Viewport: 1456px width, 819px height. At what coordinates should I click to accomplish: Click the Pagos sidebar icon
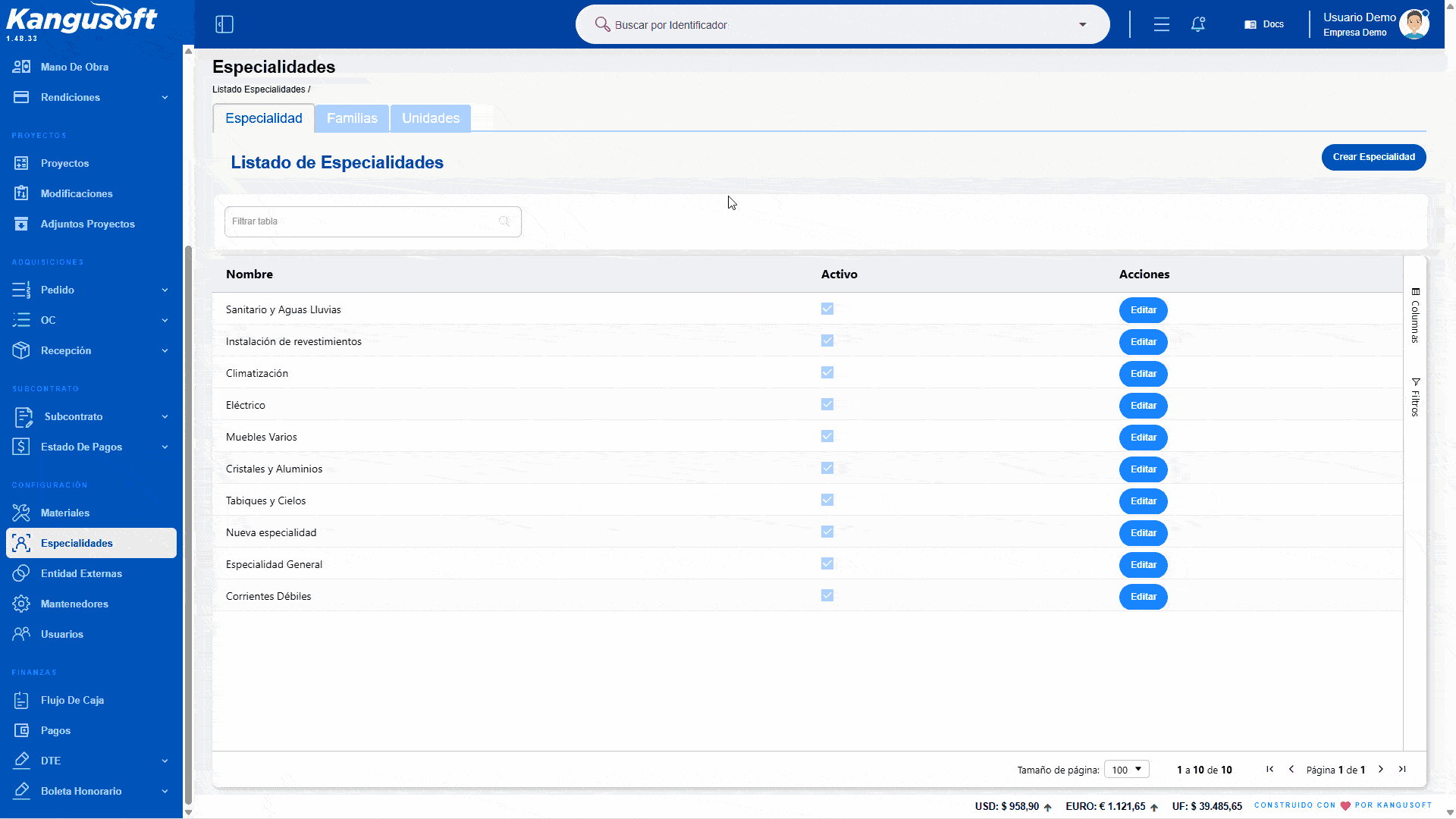21,730
